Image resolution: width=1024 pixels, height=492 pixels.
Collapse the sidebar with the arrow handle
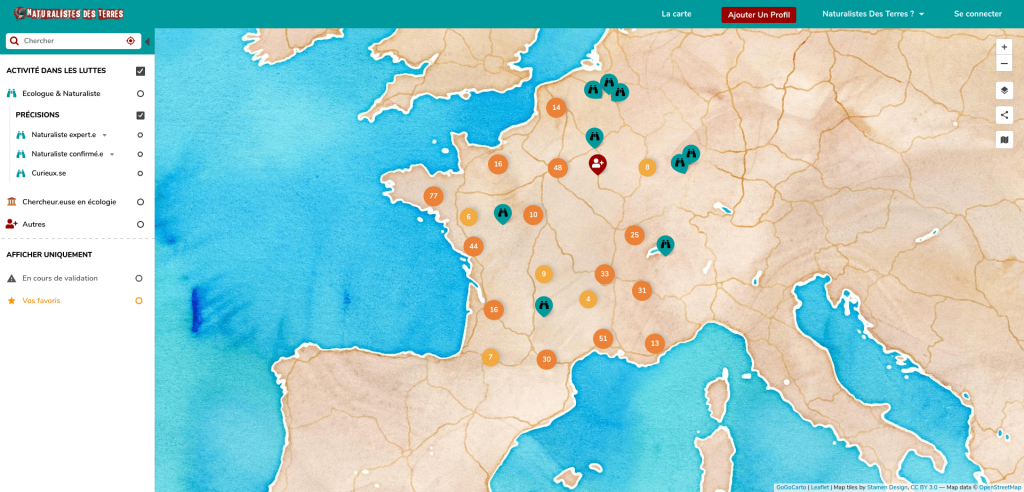[148, 41]
